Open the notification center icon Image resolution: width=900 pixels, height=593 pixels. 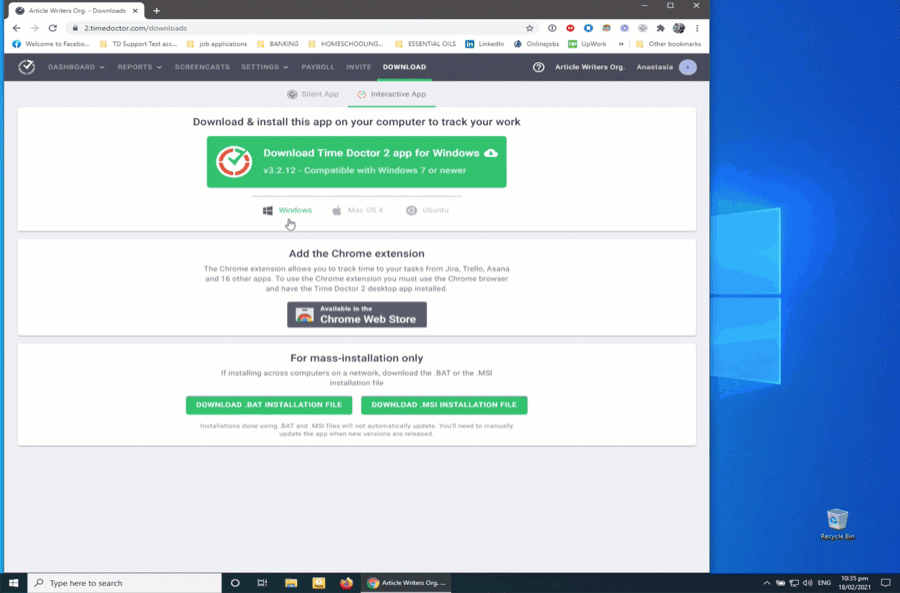click(886, 583)
